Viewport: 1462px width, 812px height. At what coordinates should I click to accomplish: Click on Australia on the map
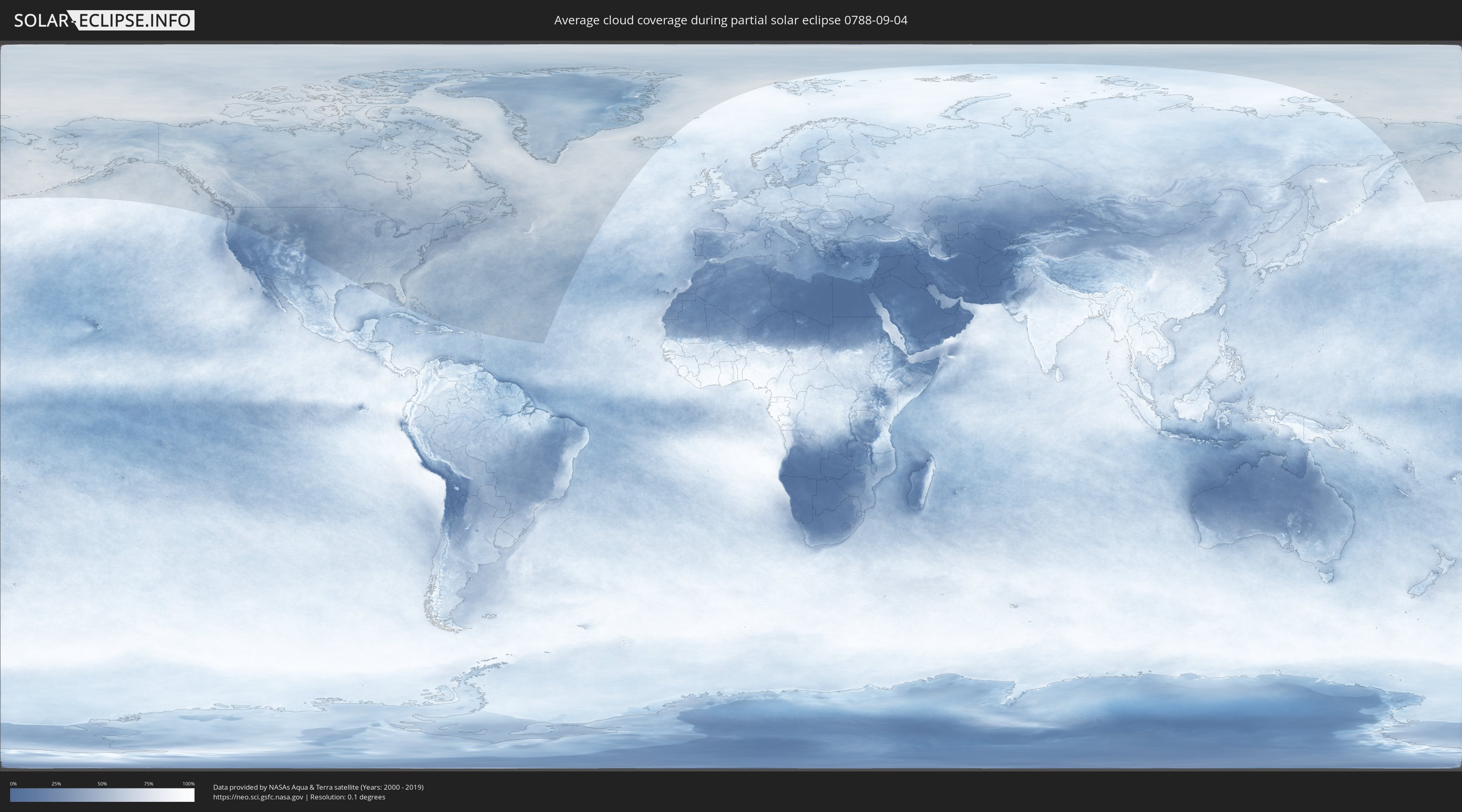pos(1271,505)
